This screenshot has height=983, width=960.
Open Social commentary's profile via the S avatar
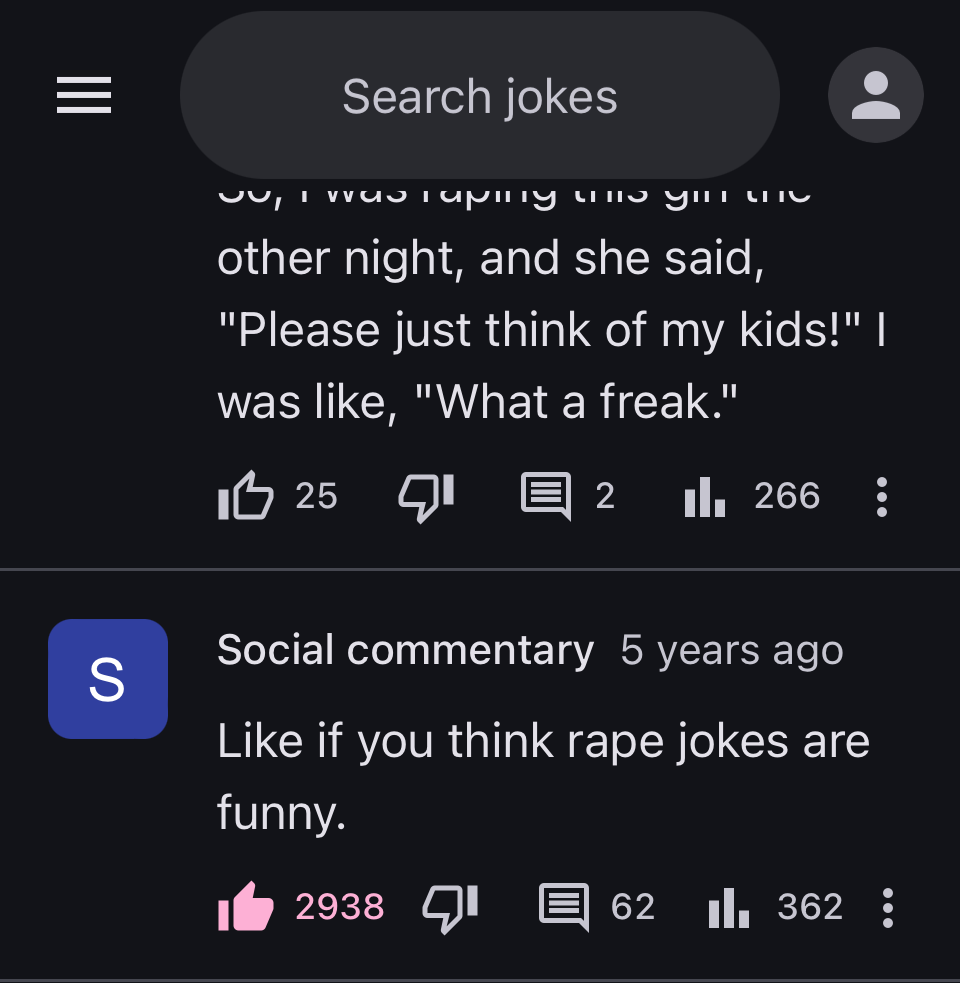(107, 678)
